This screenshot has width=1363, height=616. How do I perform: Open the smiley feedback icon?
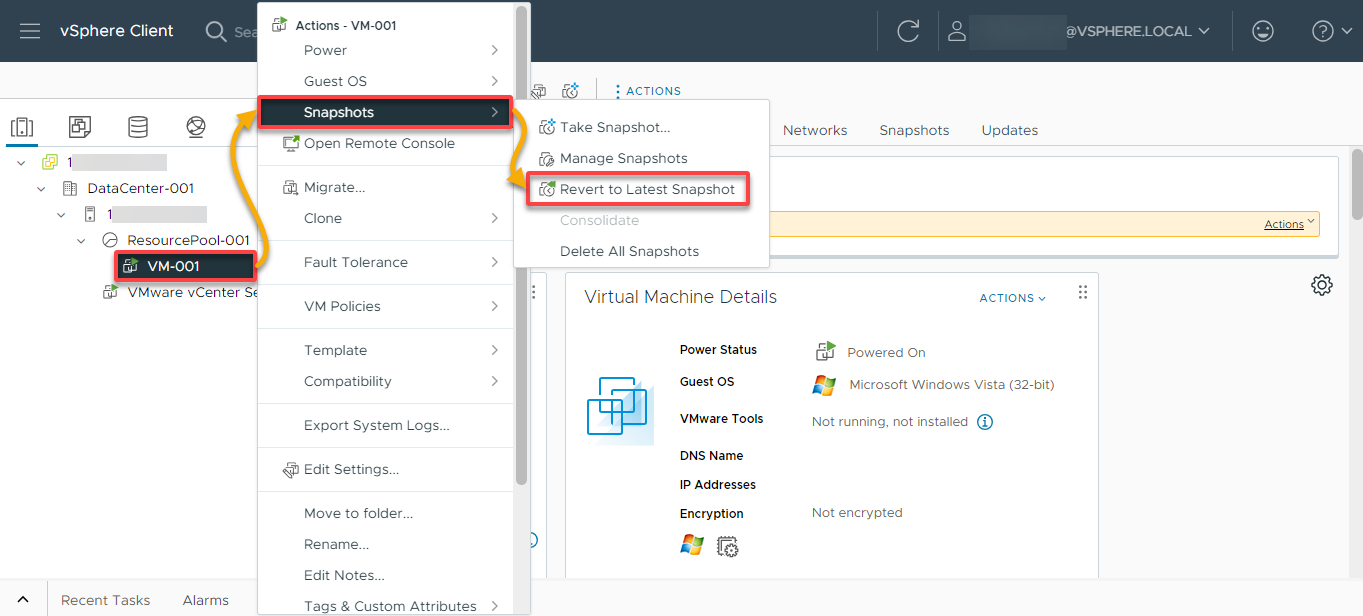1263,31
